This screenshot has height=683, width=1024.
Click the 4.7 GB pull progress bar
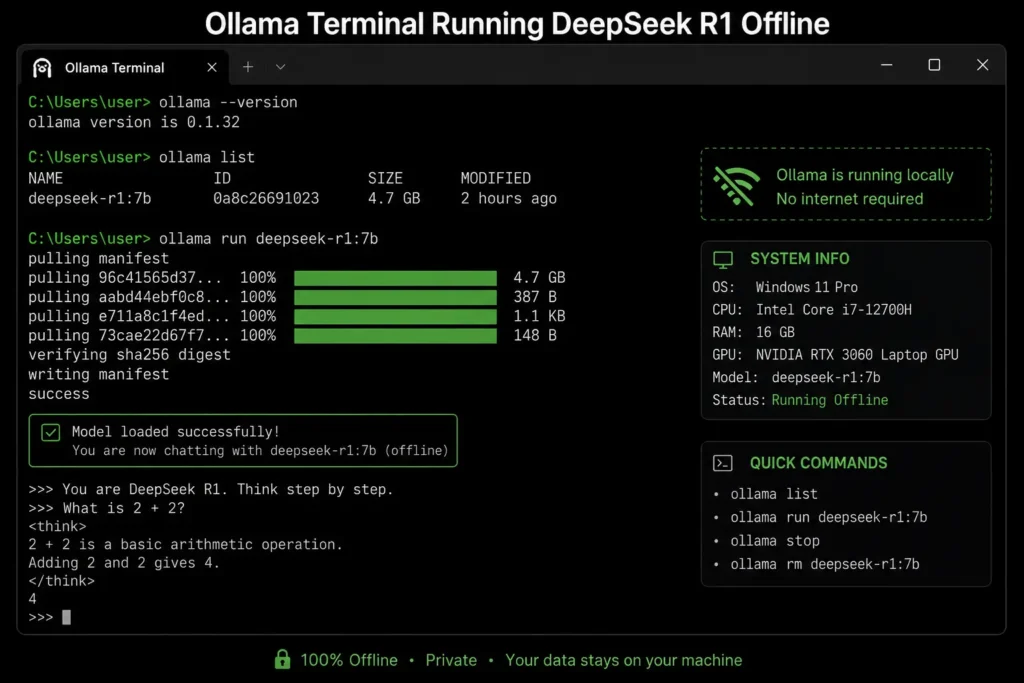[x=395, y=278]
